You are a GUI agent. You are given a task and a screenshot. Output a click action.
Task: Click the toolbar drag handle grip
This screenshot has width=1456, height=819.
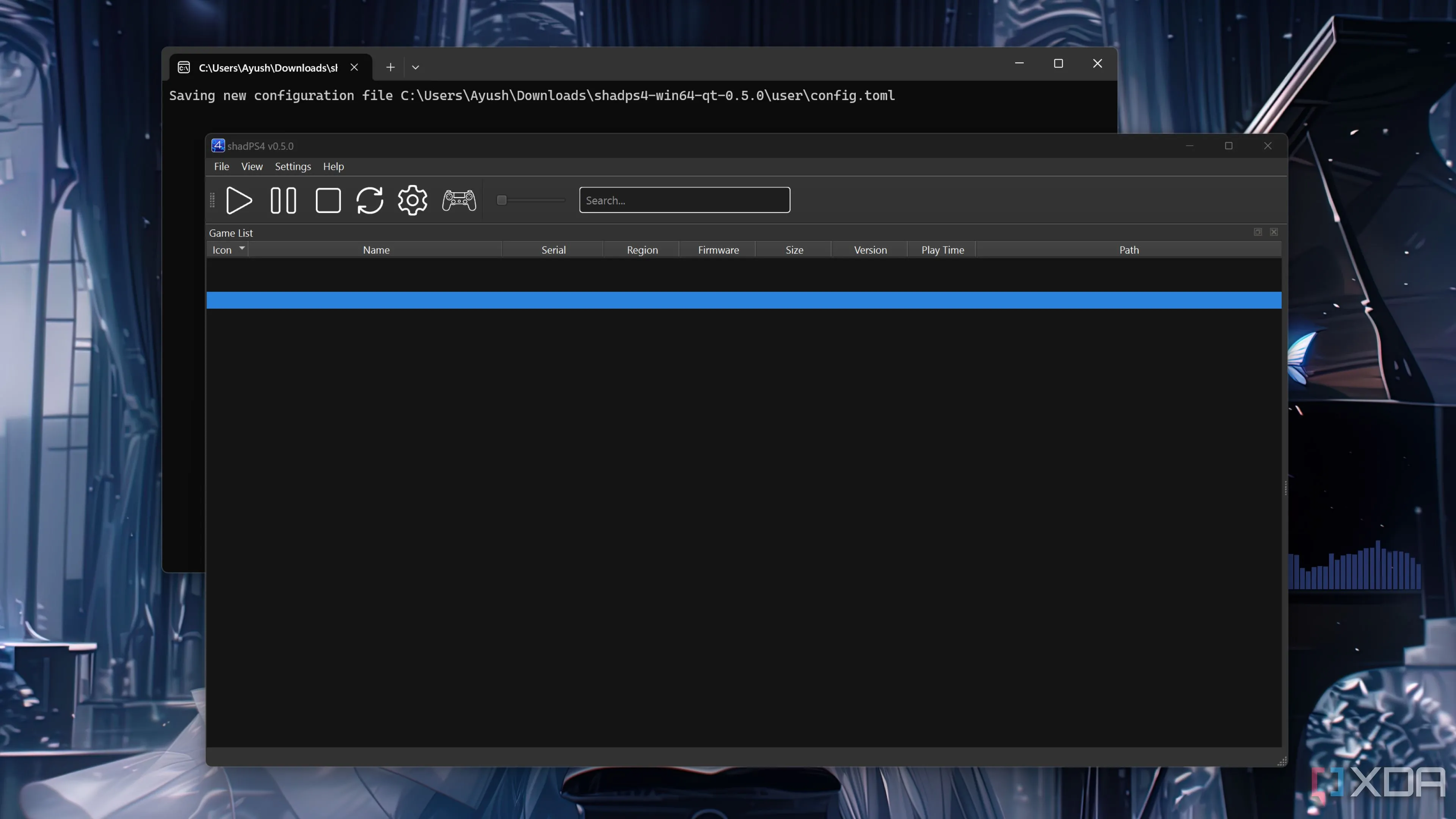point(212,200)
